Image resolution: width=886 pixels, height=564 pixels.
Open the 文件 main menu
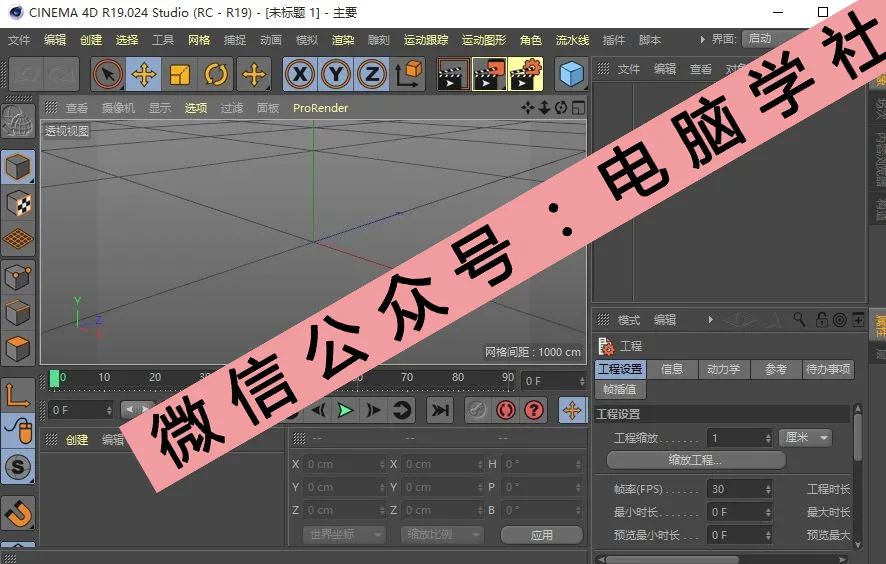[19, 40]
